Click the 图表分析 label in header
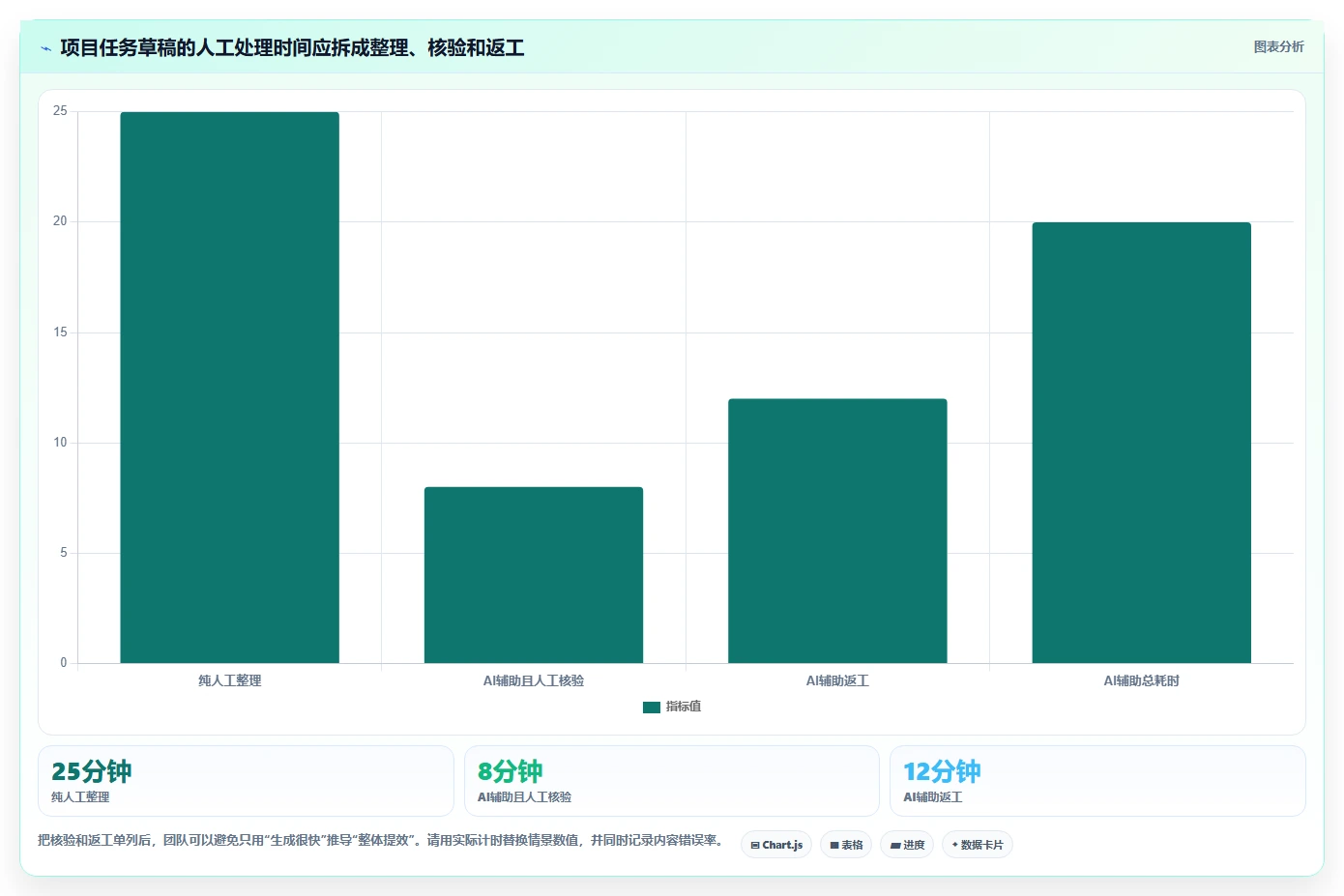 [1278, 46]
